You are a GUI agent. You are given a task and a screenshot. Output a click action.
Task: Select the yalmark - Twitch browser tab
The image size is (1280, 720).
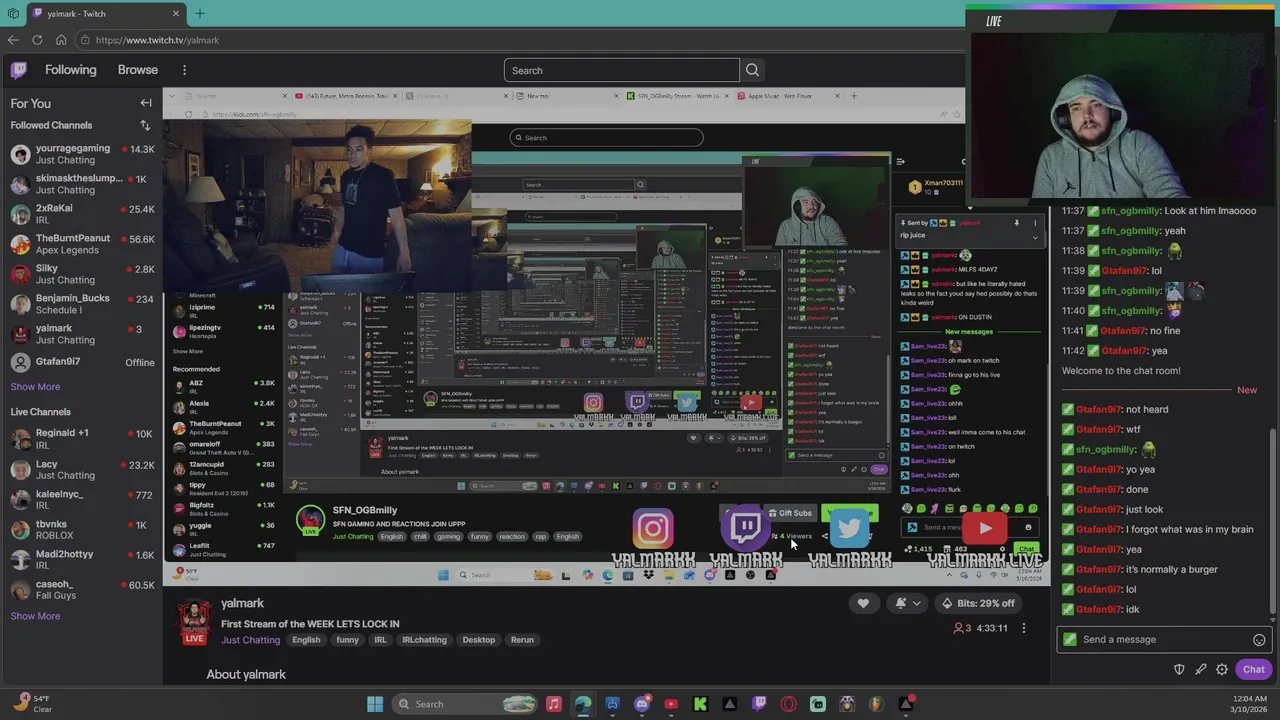pyautogui.click(x=105, y=13)
